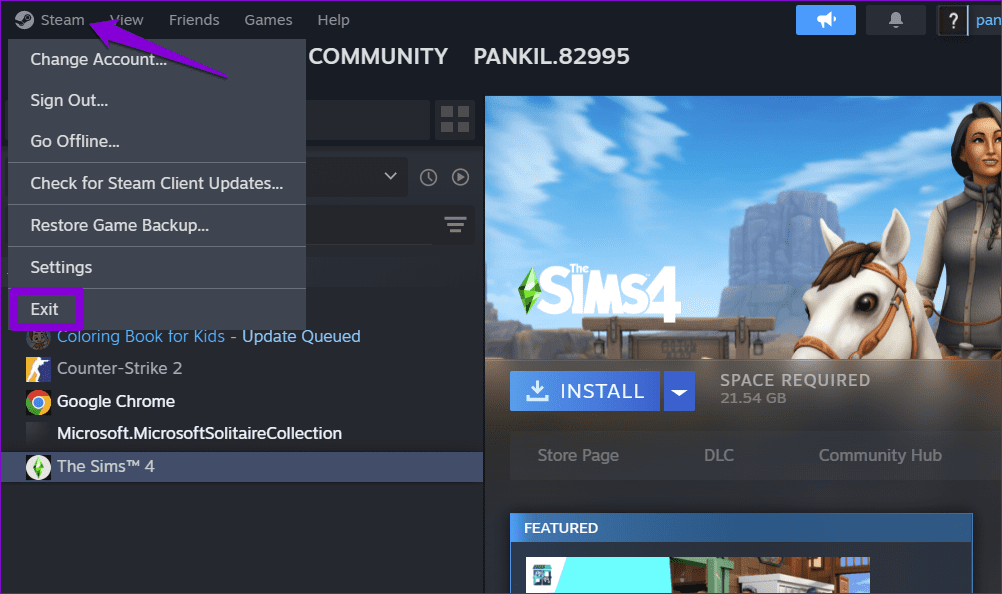Open the Community Hub link
Image resolution: width=1002 pixels, height=594 pixels.
(880, 455)
